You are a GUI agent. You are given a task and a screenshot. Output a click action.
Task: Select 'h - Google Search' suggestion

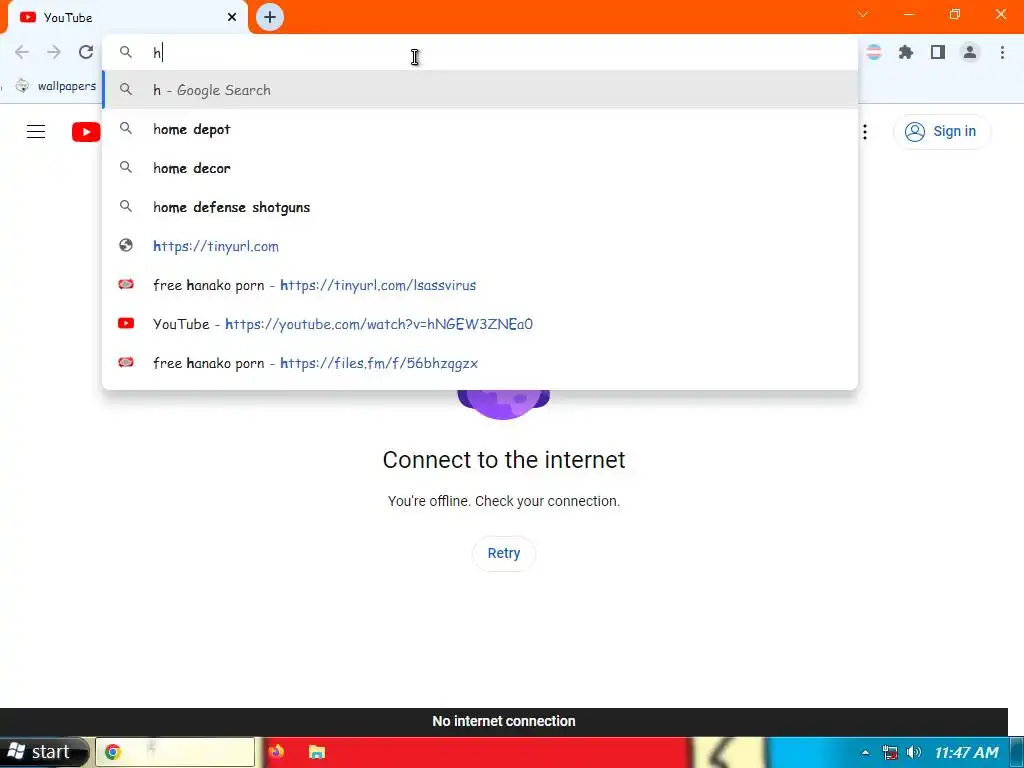480,90
